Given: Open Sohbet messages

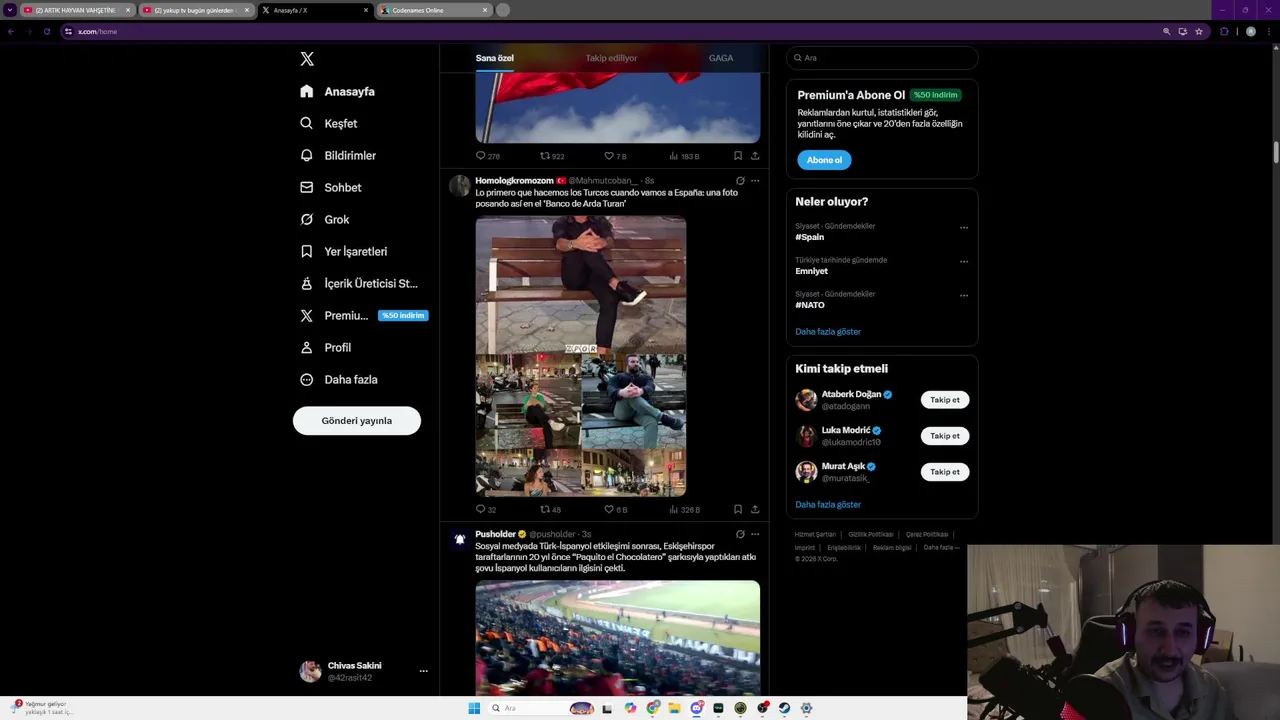Looking at the screenshot, I should [331, 187].
